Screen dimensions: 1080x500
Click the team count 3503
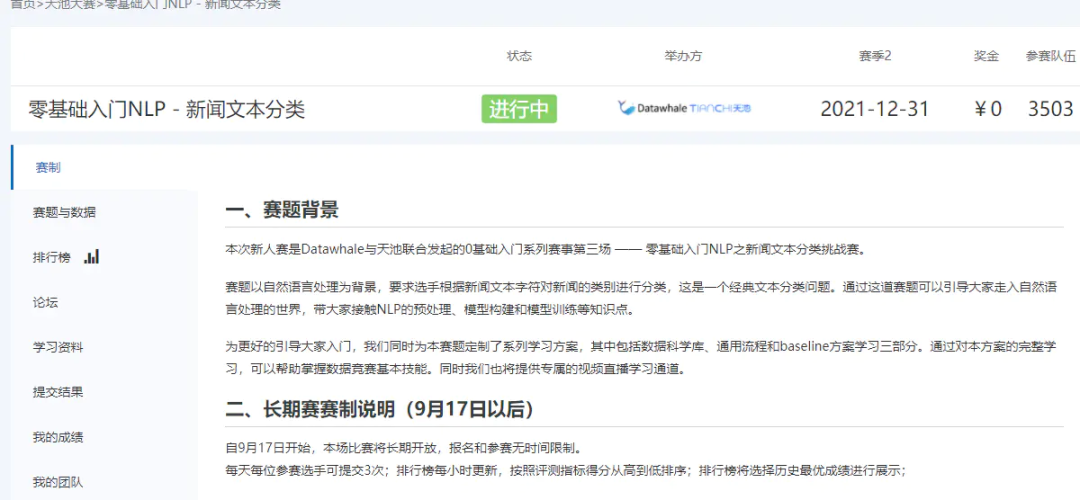[x=1050, y=109]
